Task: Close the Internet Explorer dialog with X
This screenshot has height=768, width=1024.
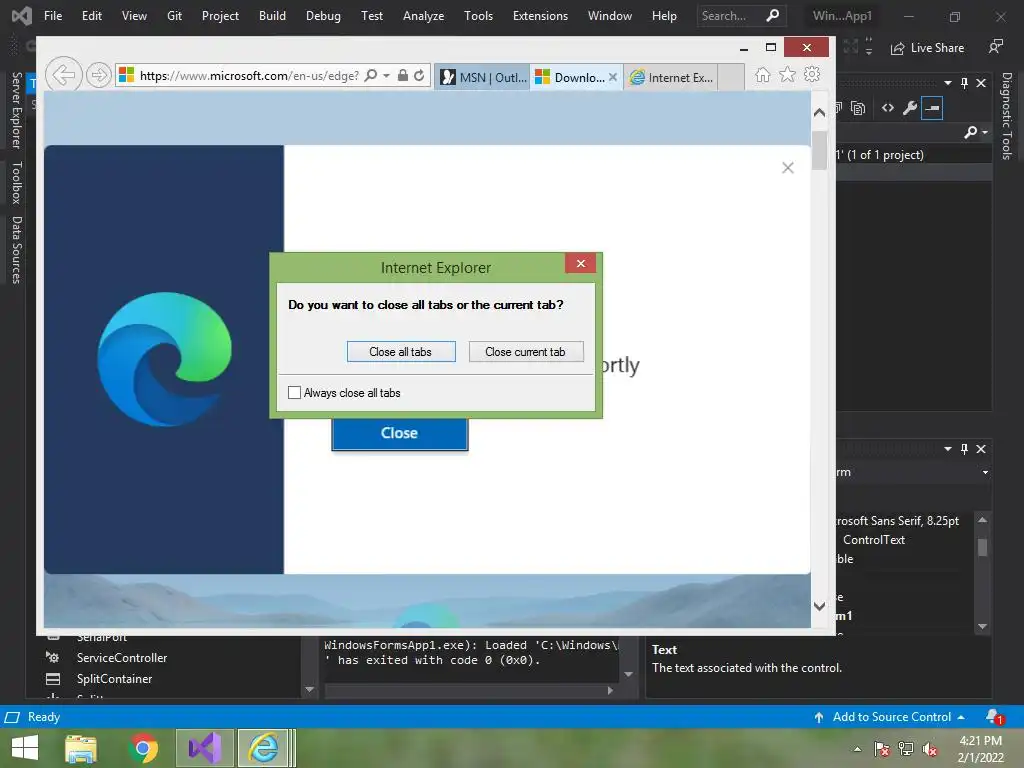Action: tap(581, 263)
